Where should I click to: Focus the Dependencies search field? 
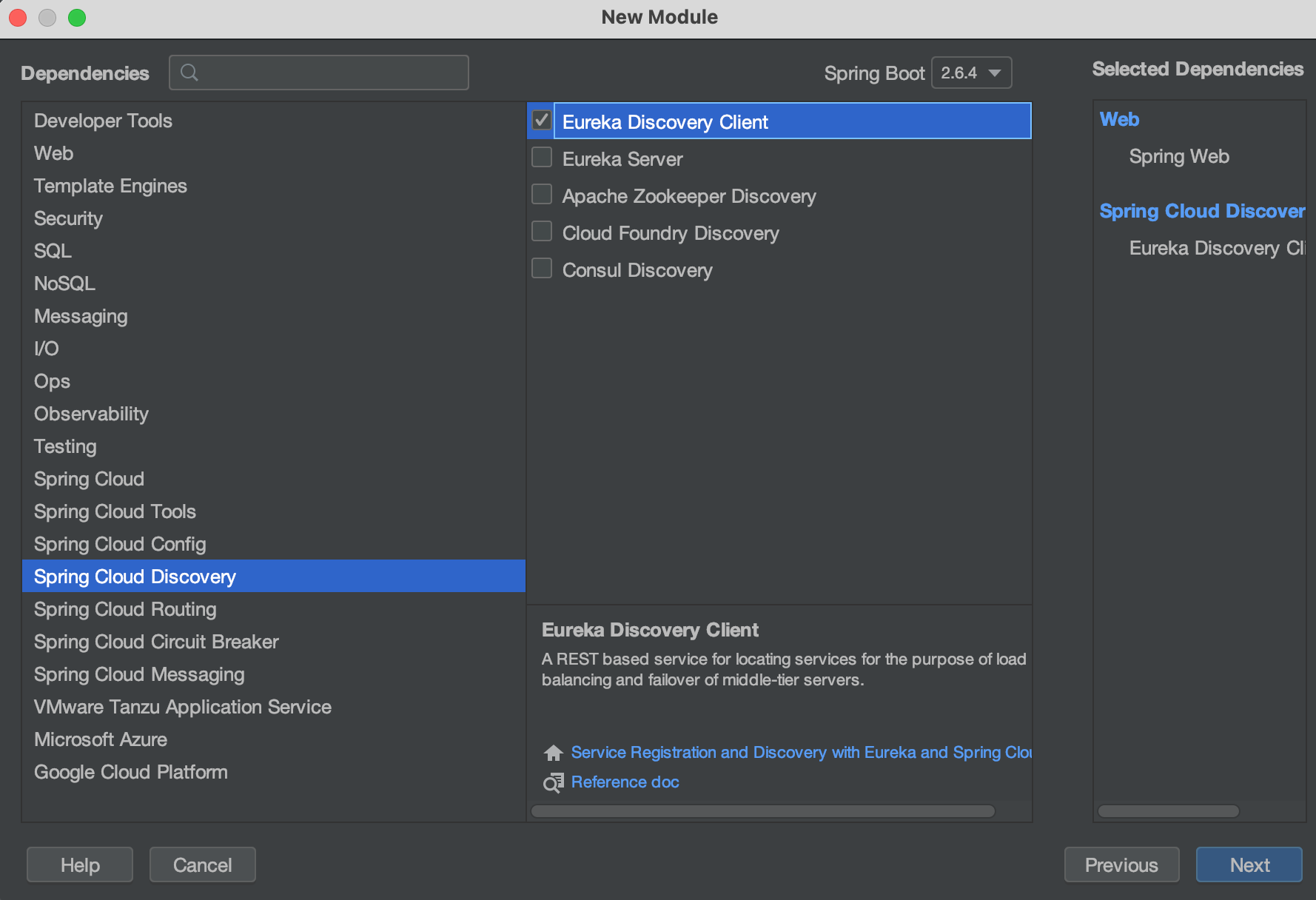(319, 73)
